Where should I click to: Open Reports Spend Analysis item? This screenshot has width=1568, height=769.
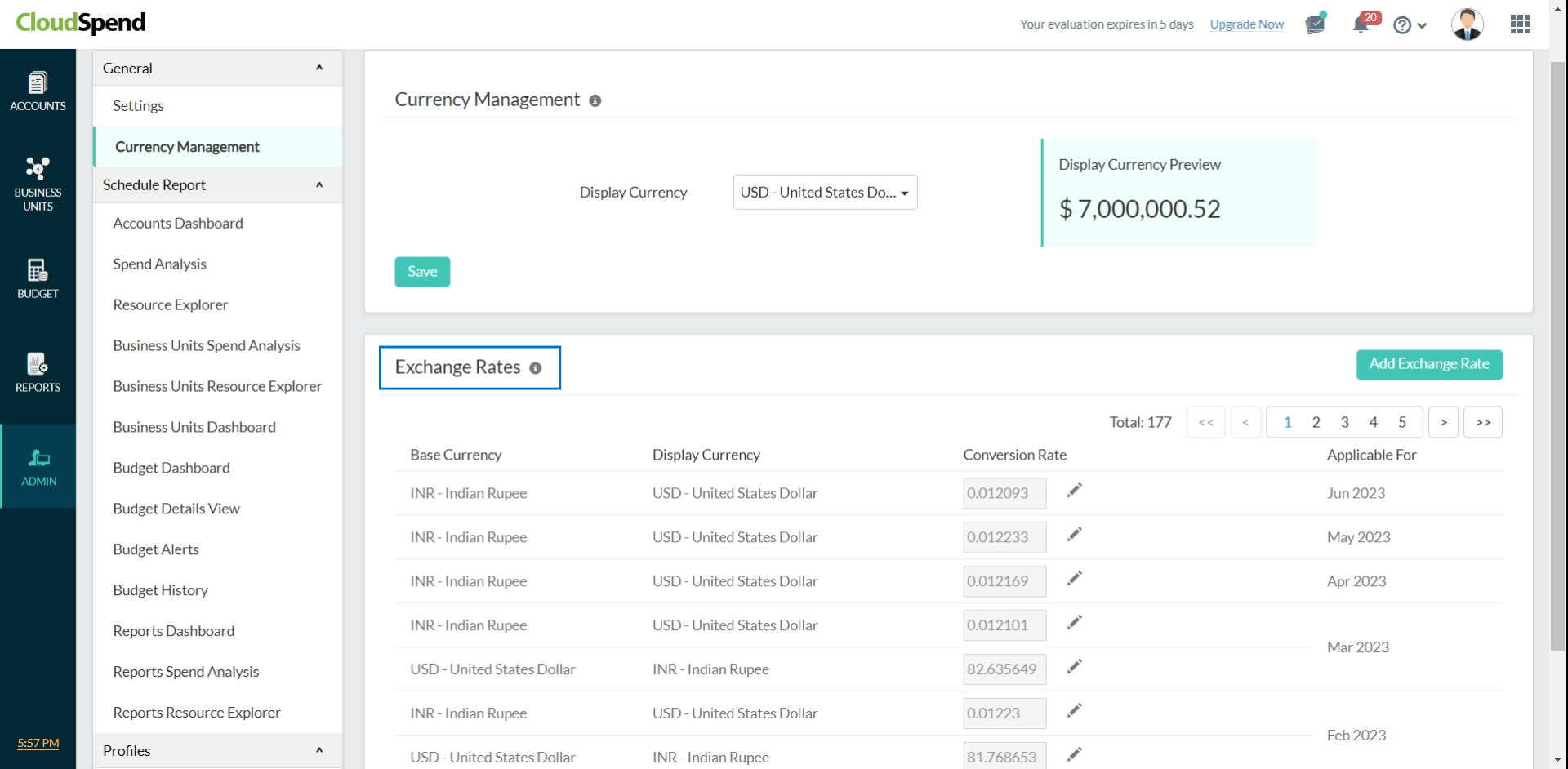point(185,673)
